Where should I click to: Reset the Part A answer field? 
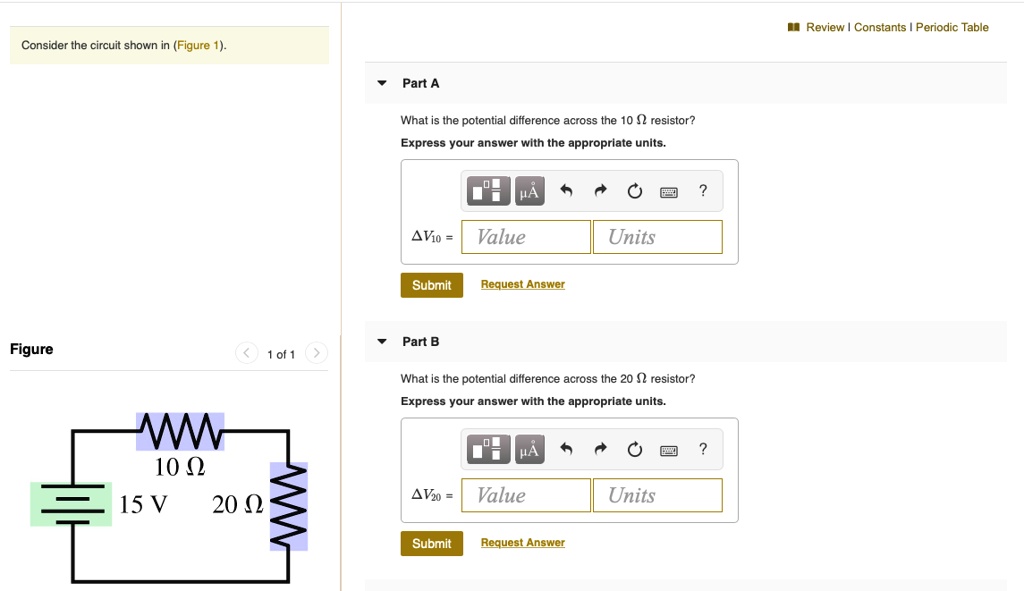[x=634, y=190]
